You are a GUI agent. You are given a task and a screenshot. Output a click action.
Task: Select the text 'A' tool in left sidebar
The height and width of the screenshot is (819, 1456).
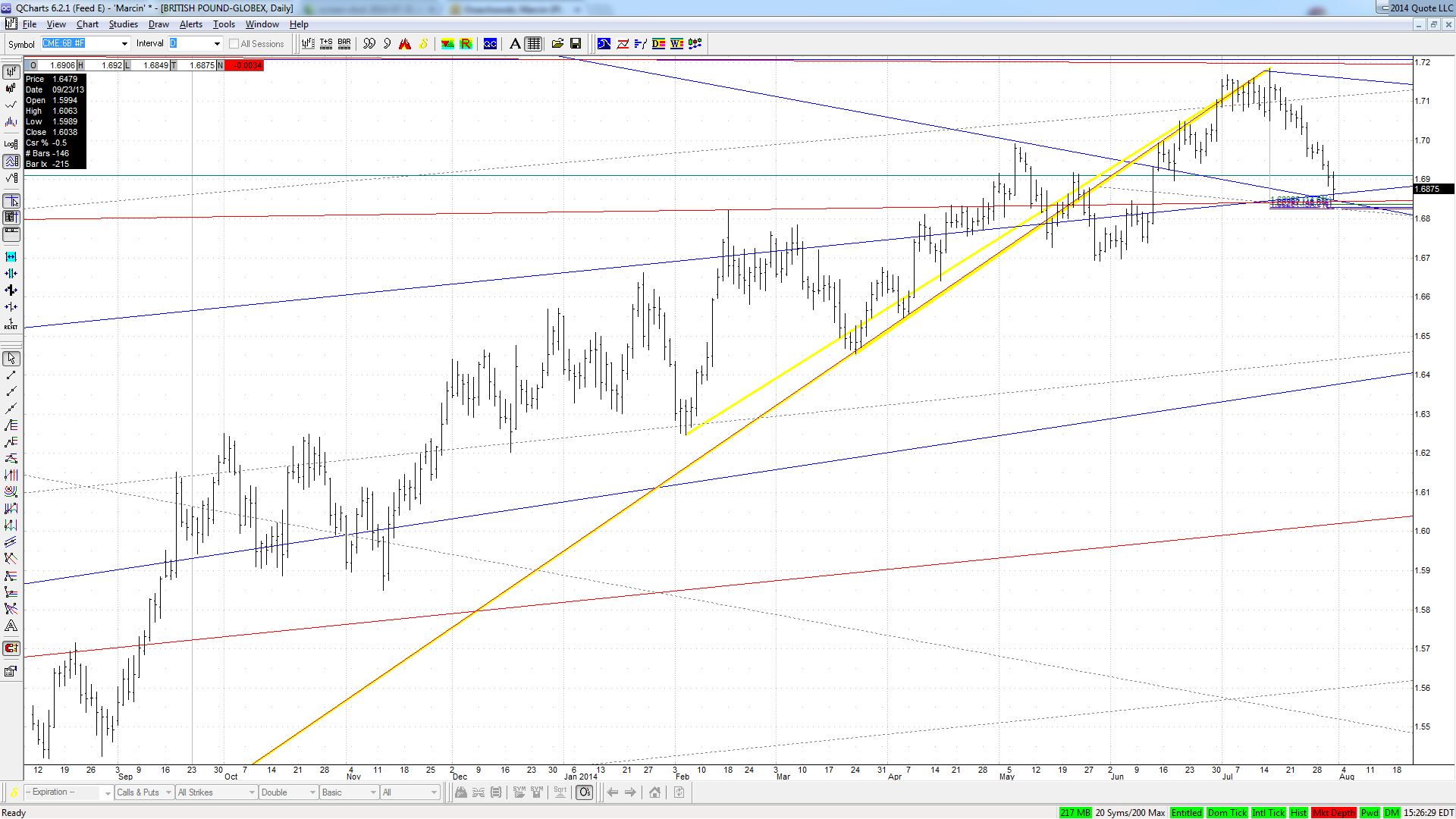tap(11, 626)
